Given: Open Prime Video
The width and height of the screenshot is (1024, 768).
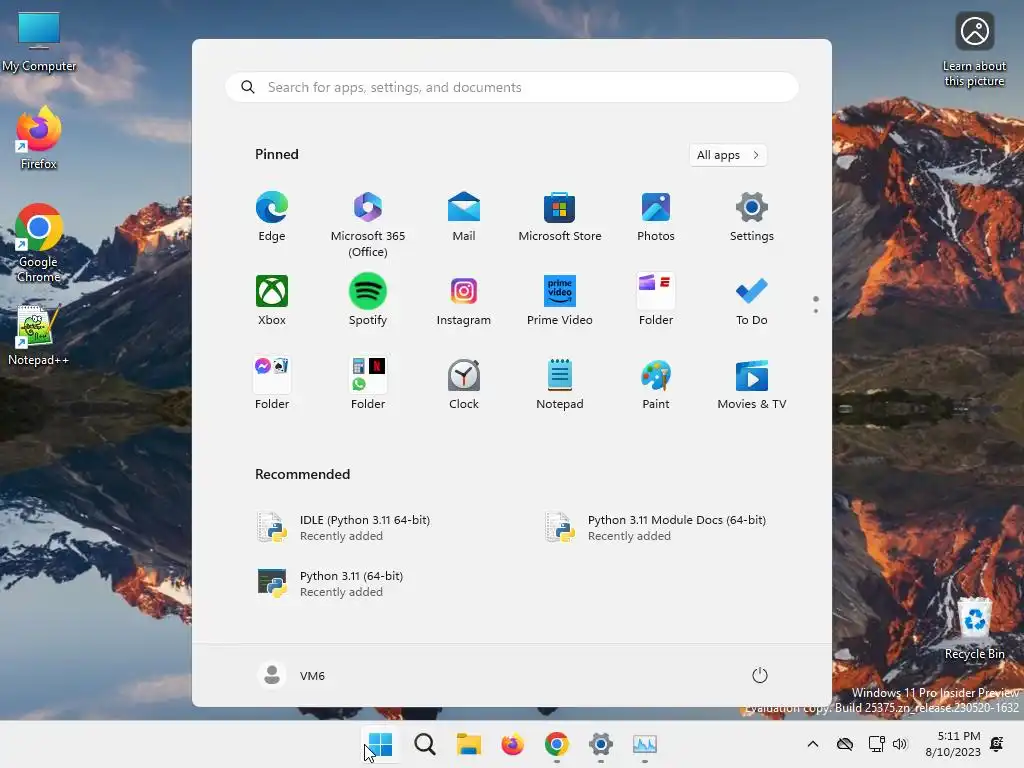Looking at the screenshot, I should click(560, 301).
